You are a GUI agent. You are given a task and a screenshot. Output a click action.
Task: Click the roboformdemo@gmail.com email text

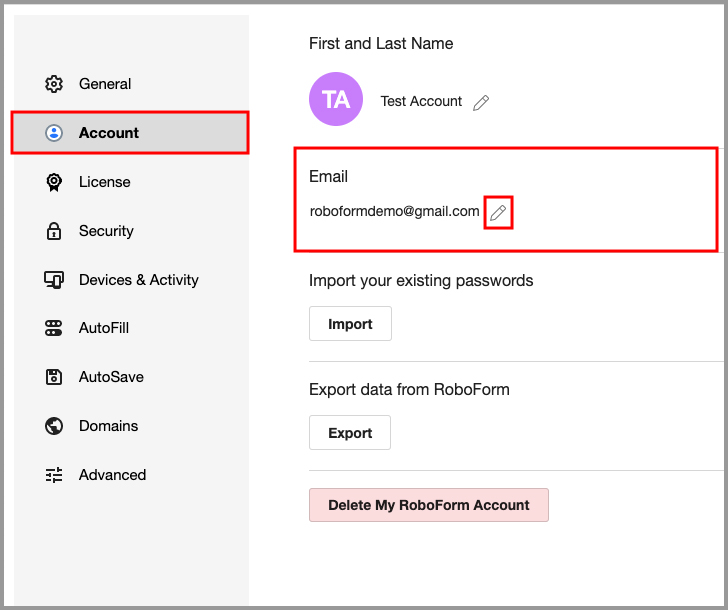395,211
